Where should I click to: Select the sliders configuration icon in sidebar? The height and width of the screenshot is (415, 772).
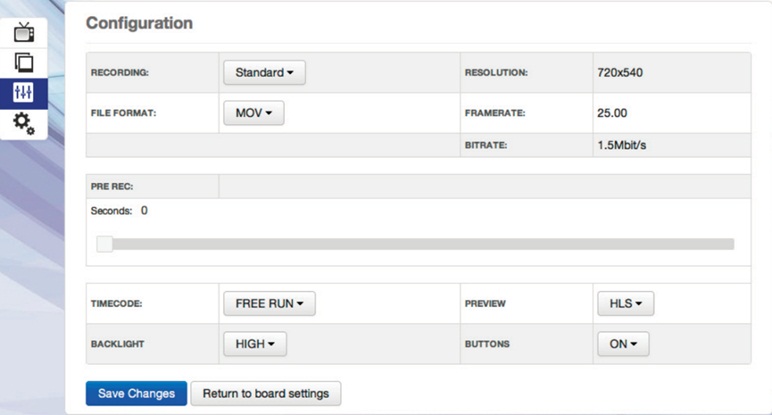click(23, 93)
